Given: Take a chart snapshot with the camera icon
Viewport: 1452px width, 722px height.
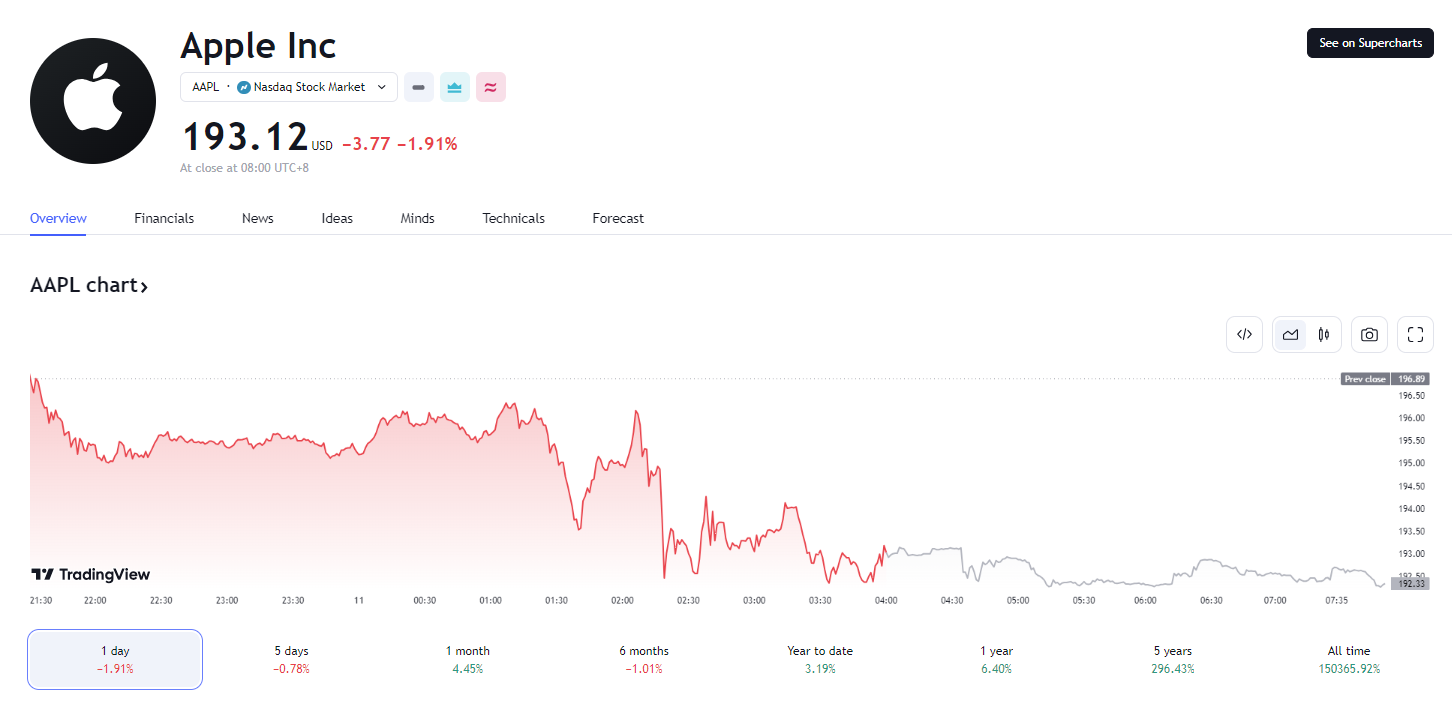Looking at the screenshot, I should coord(1369,335).
